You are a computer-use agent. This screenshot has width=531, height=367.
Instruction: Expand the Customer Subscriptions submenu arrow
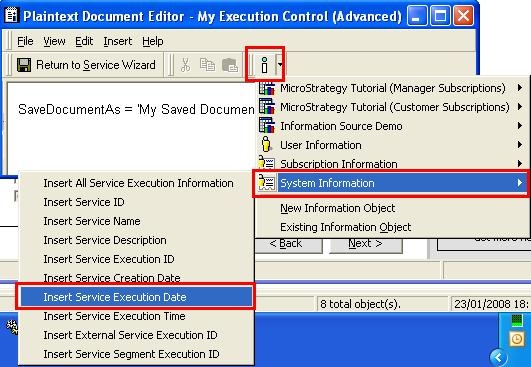coord(520,107)
